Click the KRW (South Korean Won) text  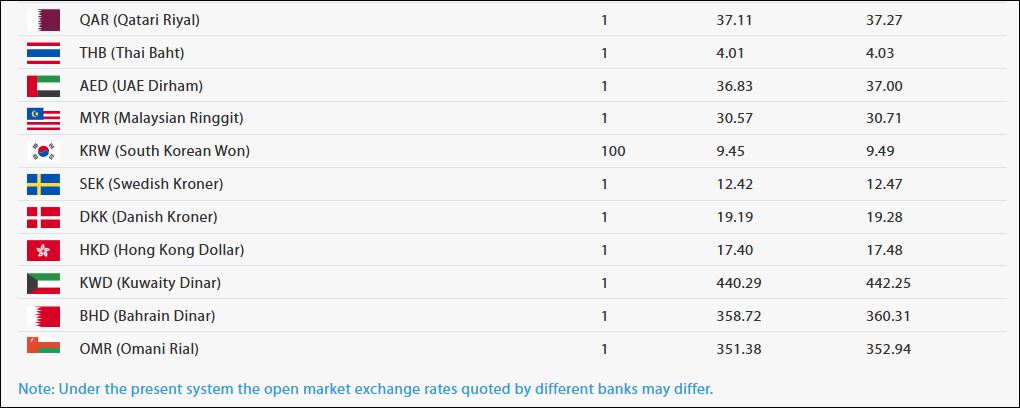[x=164, y=152]
